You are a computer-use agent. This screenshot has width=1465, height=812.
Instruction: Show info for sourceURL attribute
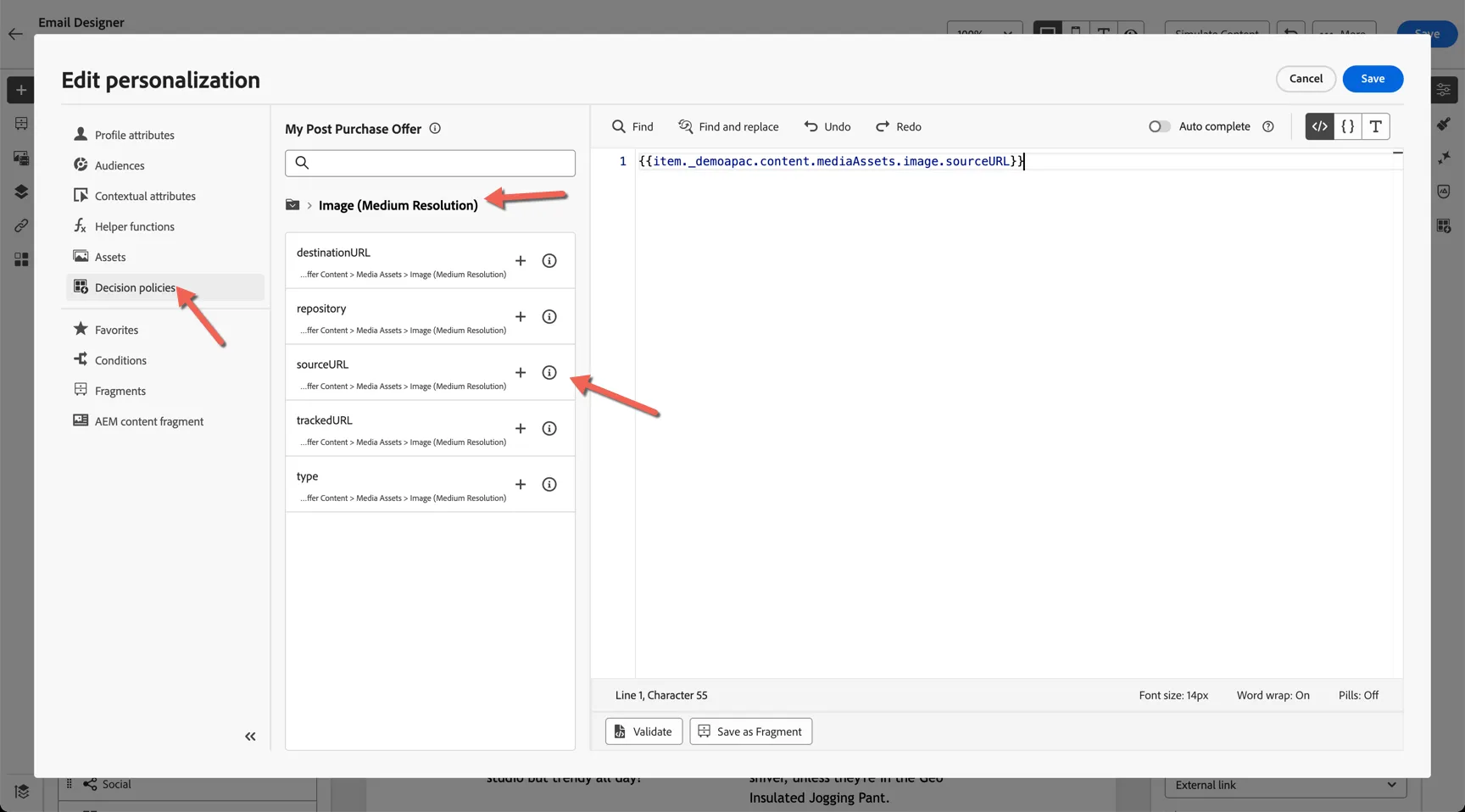point(549,372)
